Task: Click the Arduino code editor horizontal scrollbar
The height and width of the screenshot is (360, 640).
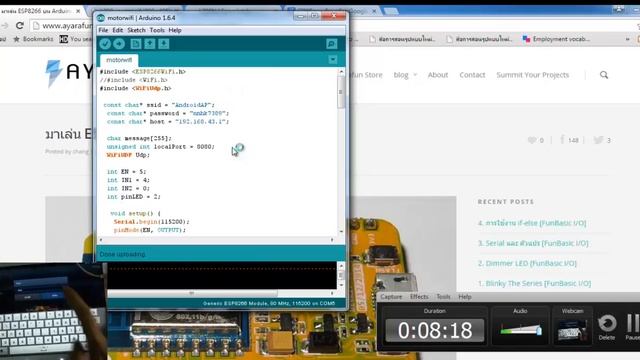Action: coord(216,240)
